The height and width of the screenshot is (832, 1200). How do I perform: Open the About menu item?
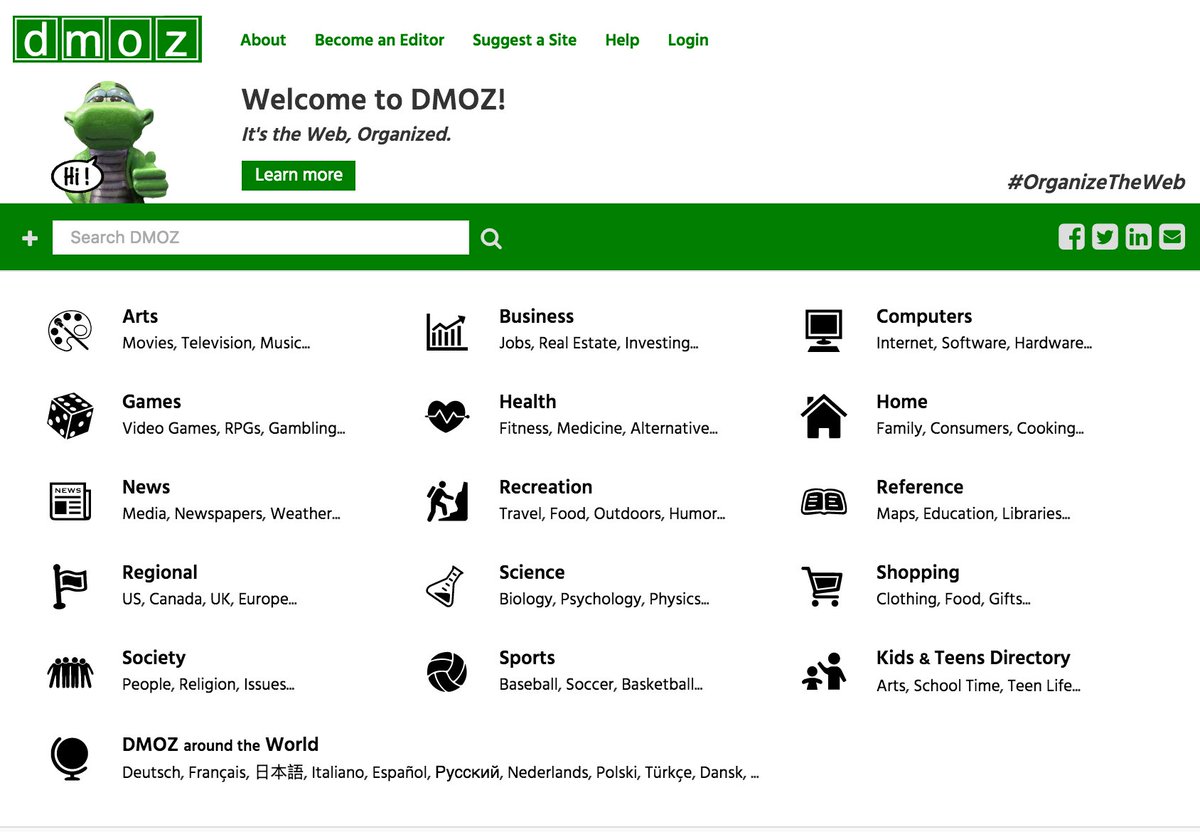tap(263, 40)
